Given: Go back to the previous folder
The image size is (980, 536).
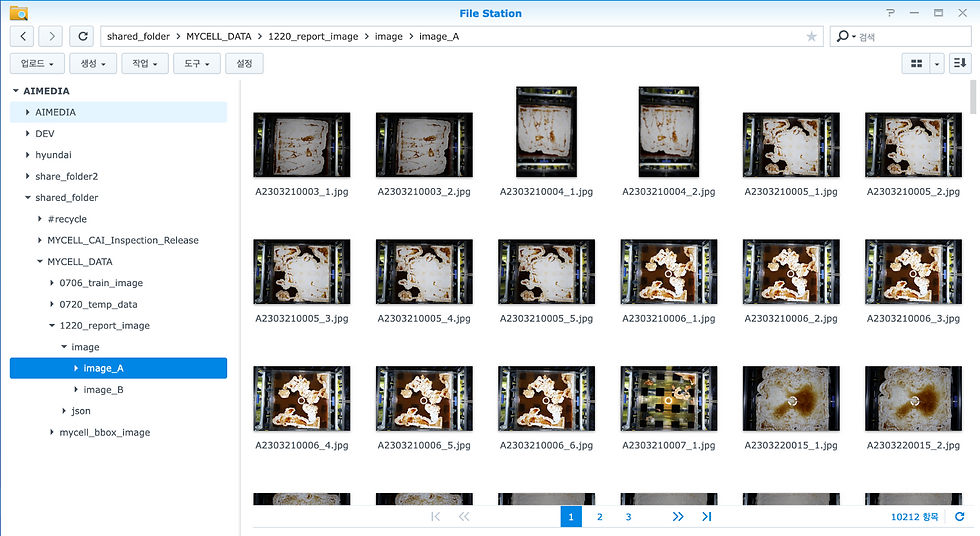Looking at the screenshot, I should point(22,36).
